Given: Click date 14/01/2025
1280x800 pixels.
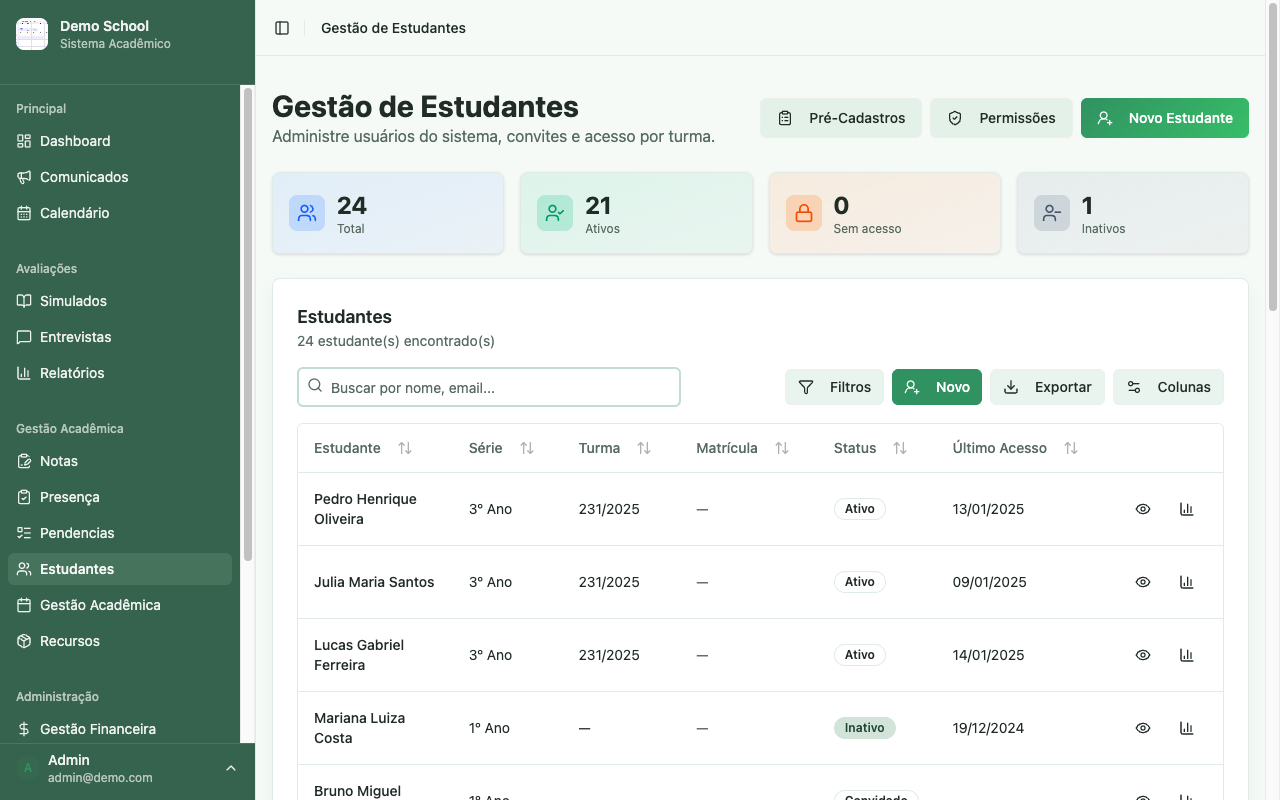Looking at the screenshot, I should [x=988, y=655].
